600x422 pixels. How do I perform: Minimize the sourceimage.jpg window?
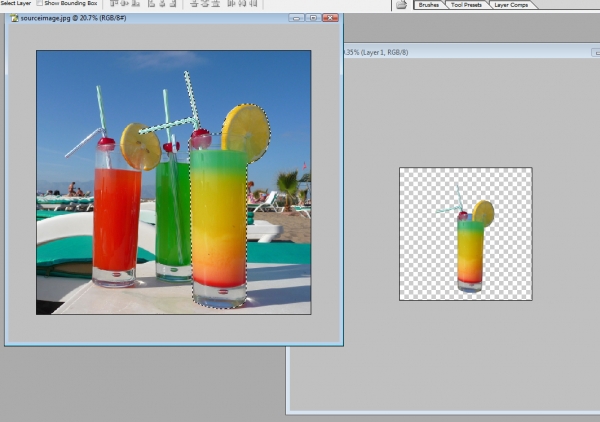(297, 18)
